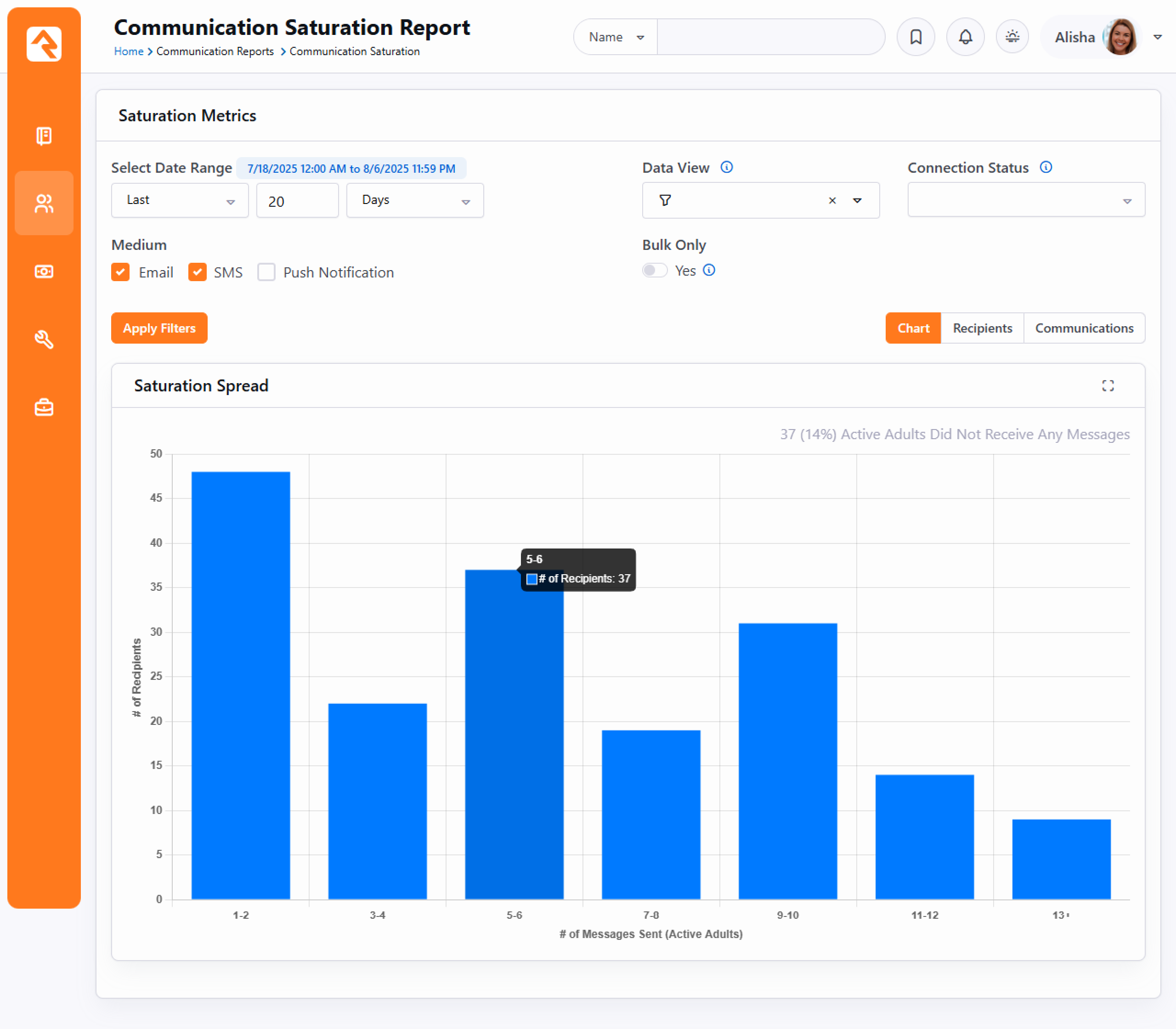Screen dimensions: 1176x1029
Task: Select the people icon in sidebar
Action: (44, 203)
